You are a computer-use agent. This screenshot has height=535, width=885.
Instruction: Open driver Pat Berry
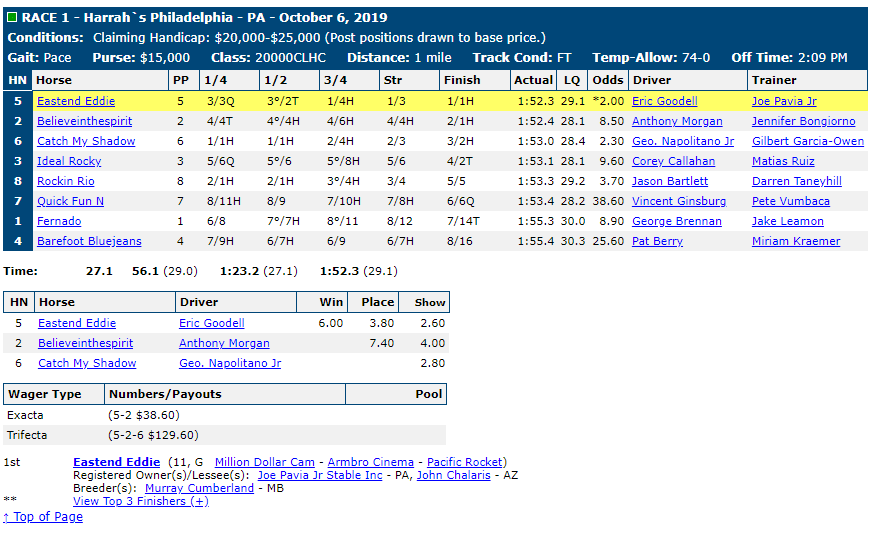point(657,242)
